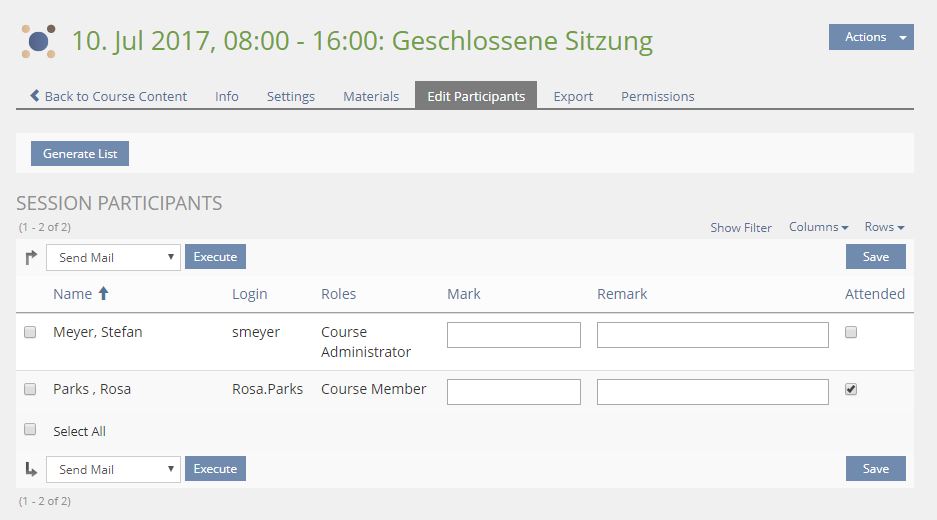
Task: Click the back chevron before Course Content
Action: tap(35, 96)
